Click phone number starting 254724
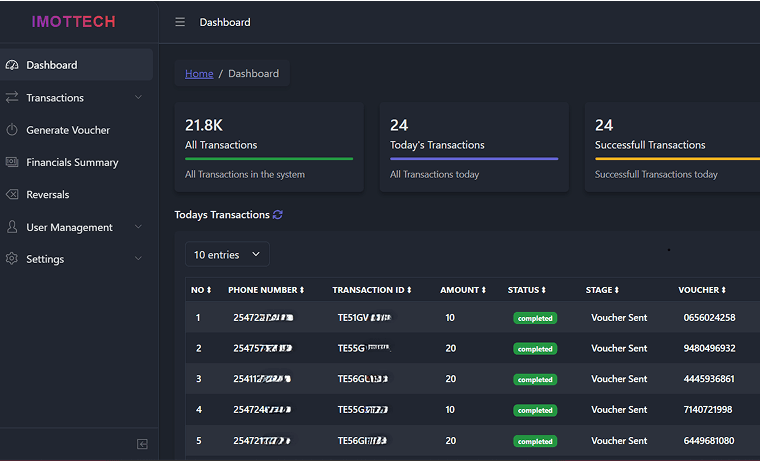Screen dimensions: 760x461 coord(262,410)
